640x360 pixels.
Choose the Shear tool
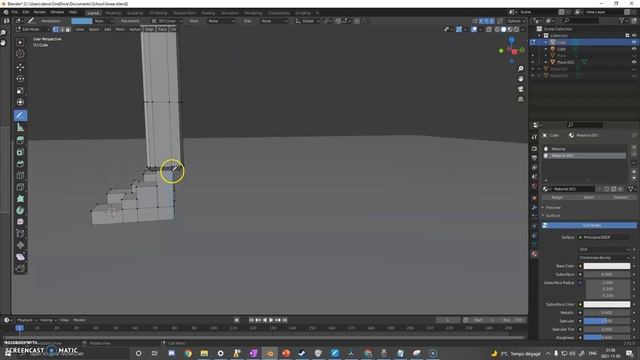pyautogui.click(x=20, y=257)
